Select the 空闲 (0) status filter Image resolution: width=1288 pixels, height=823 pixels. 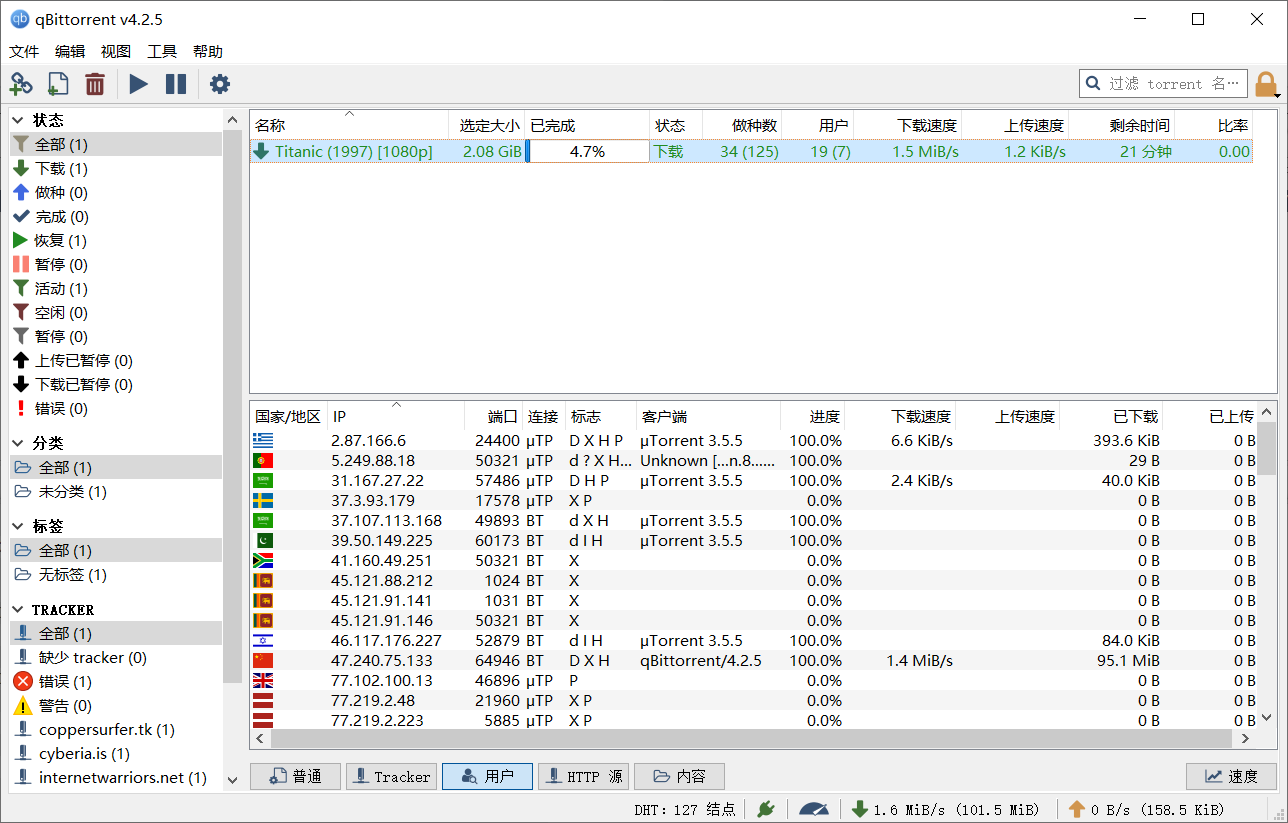[116, 313]
